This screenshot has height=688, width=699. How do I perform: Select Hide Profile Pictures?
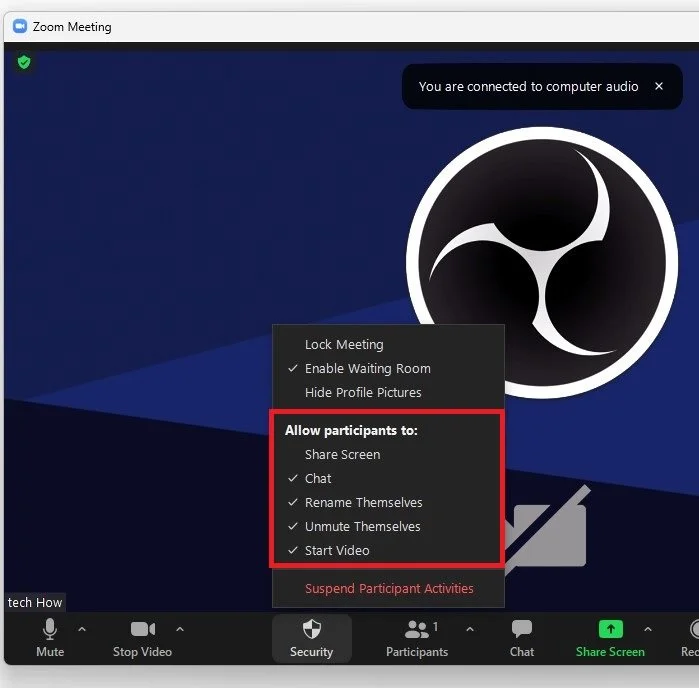(x=388, y=392)
